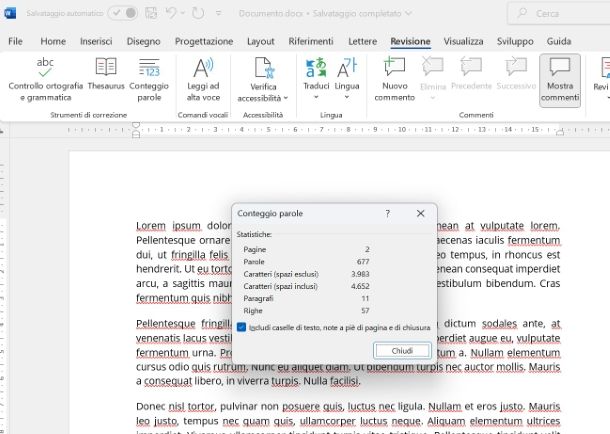Open the Thesaurus tool

106,74
